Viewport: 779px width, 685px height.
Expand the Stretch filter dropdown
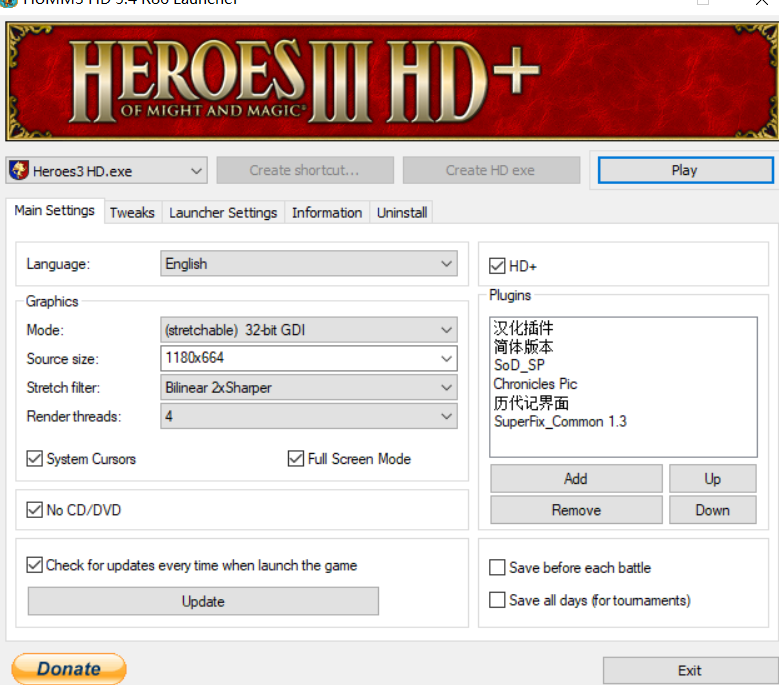point(309,387)
